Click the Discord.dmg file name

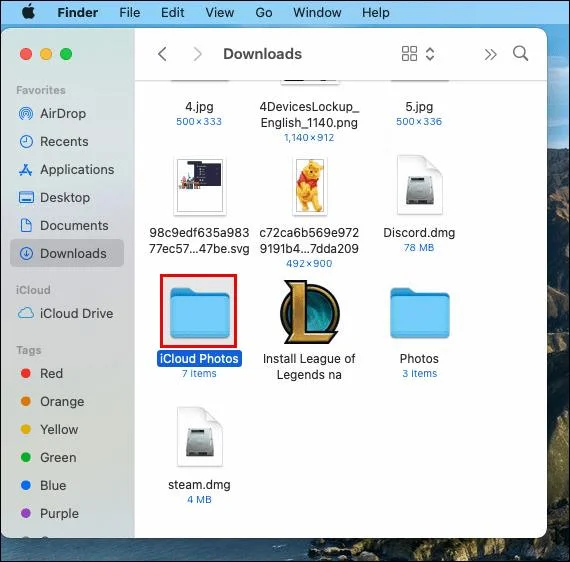(x=419, y=233)
